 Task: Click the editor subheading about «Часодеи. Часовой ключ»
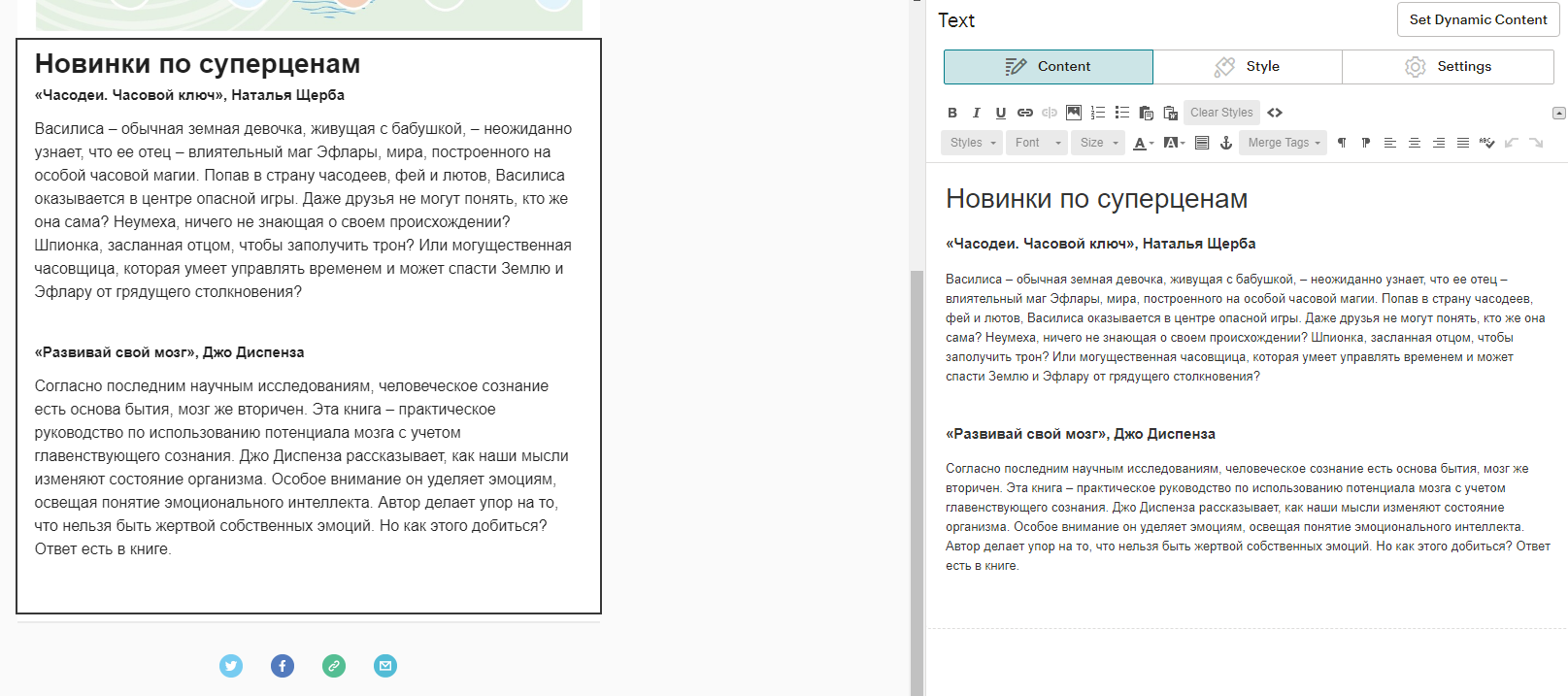(1100, 244)
